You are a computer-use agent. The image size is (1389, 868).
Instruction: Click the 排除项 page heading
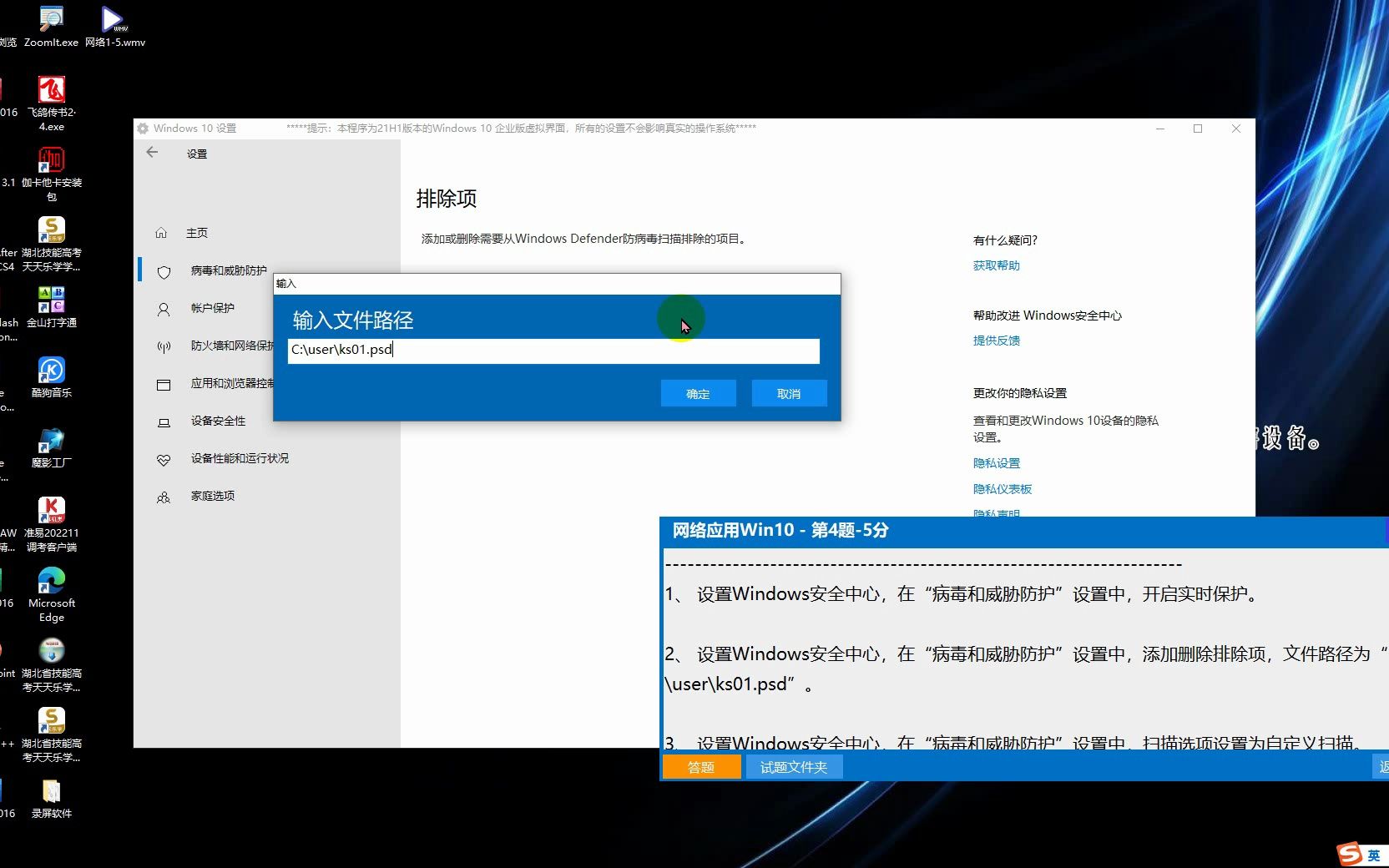[x=446, y=199]
